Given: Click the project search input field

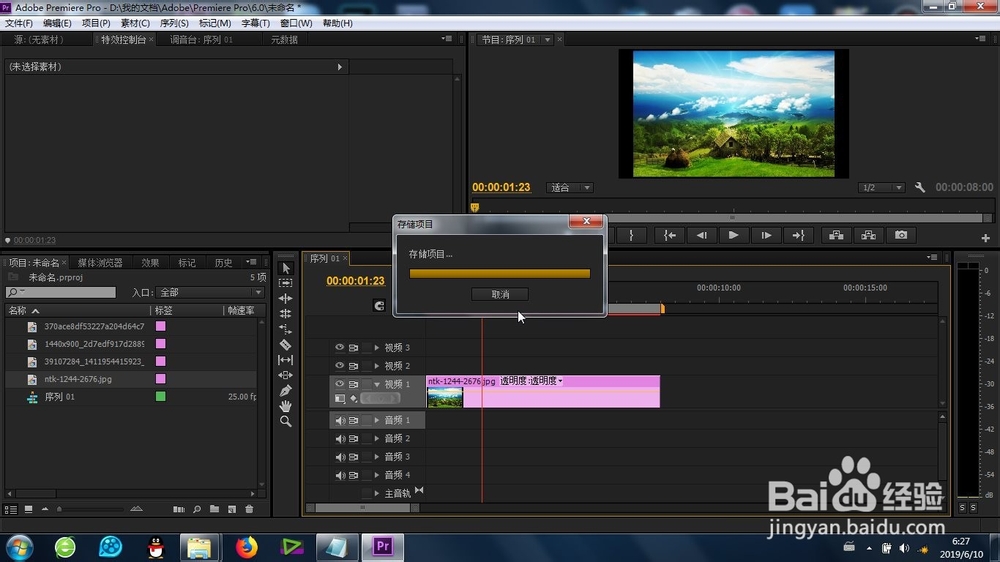Looking at the screenshot, I should [61, 292].
